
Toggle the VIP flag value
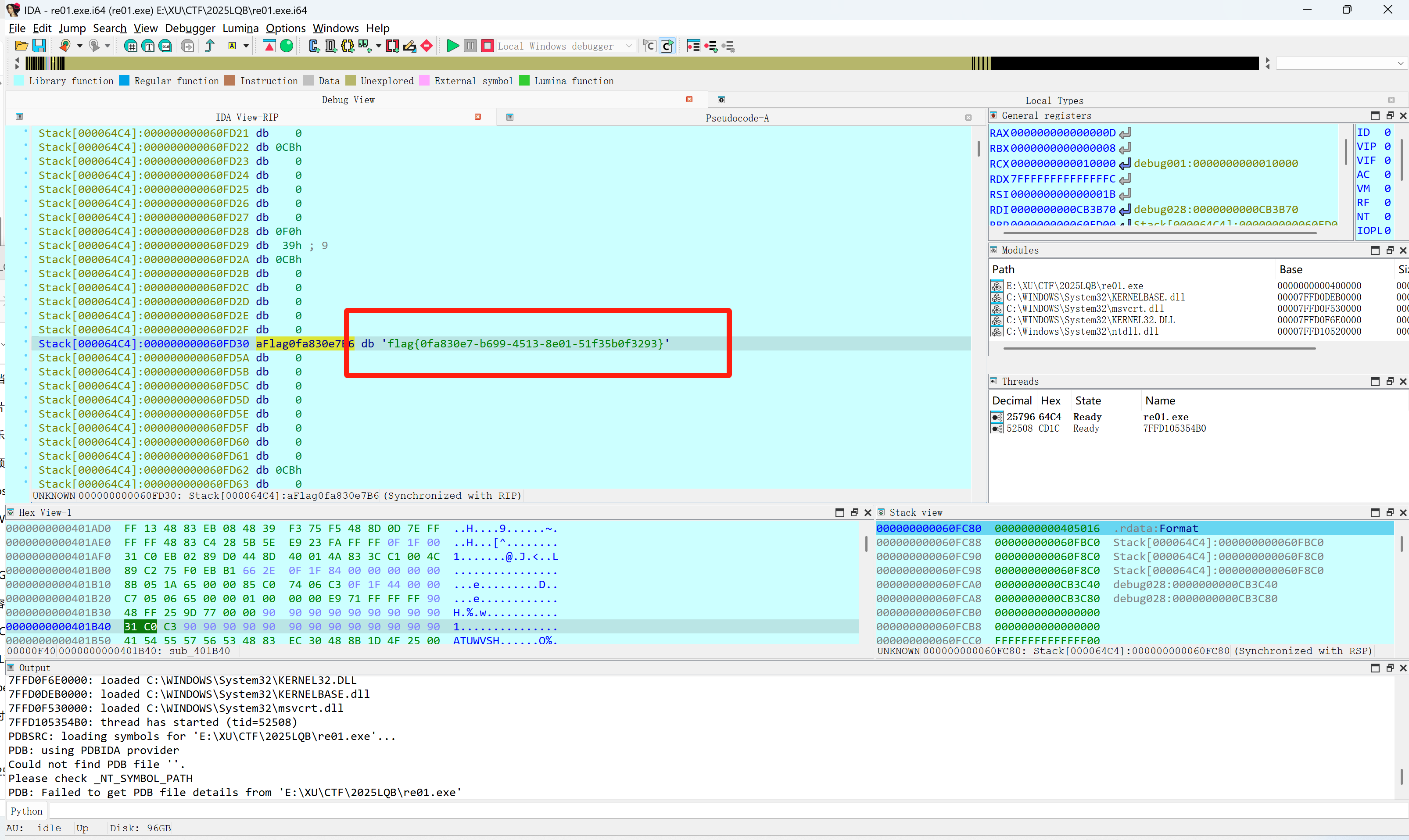point(1387,147)
